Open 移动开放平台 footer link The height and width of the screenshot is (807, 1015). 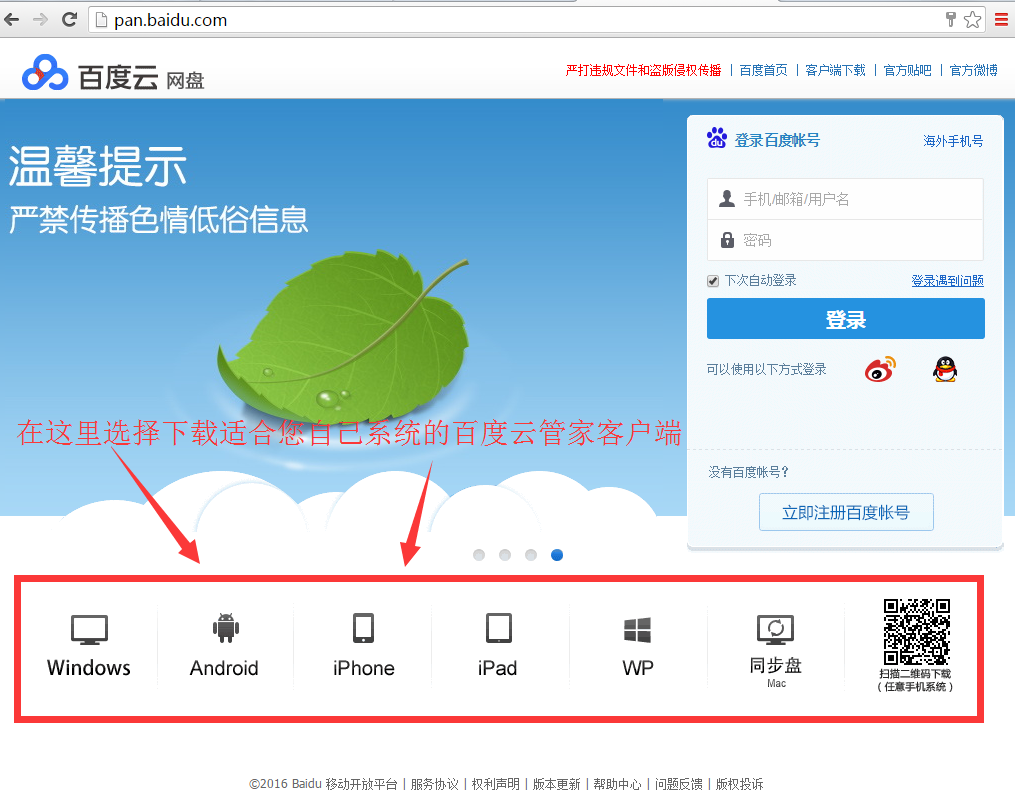click(361, 784)
